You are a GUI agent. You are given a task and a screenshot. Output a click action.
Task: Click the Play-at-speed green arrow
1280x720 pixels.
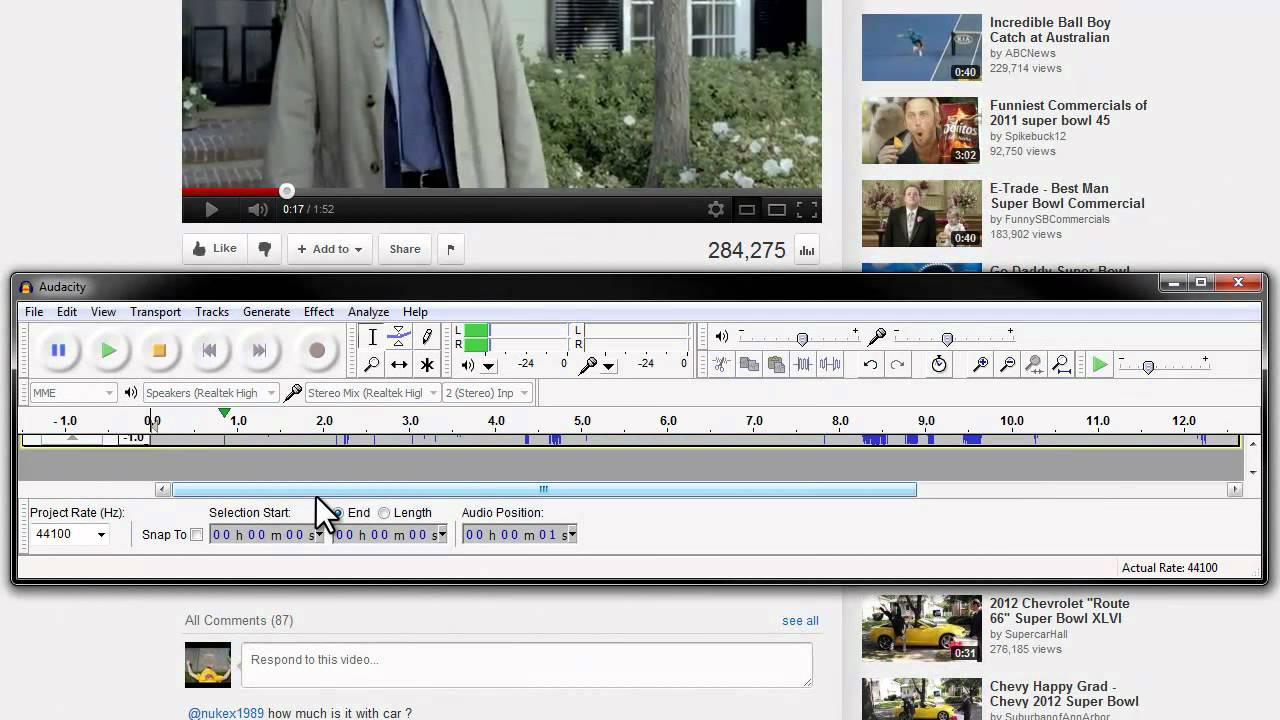point(1100,365)
